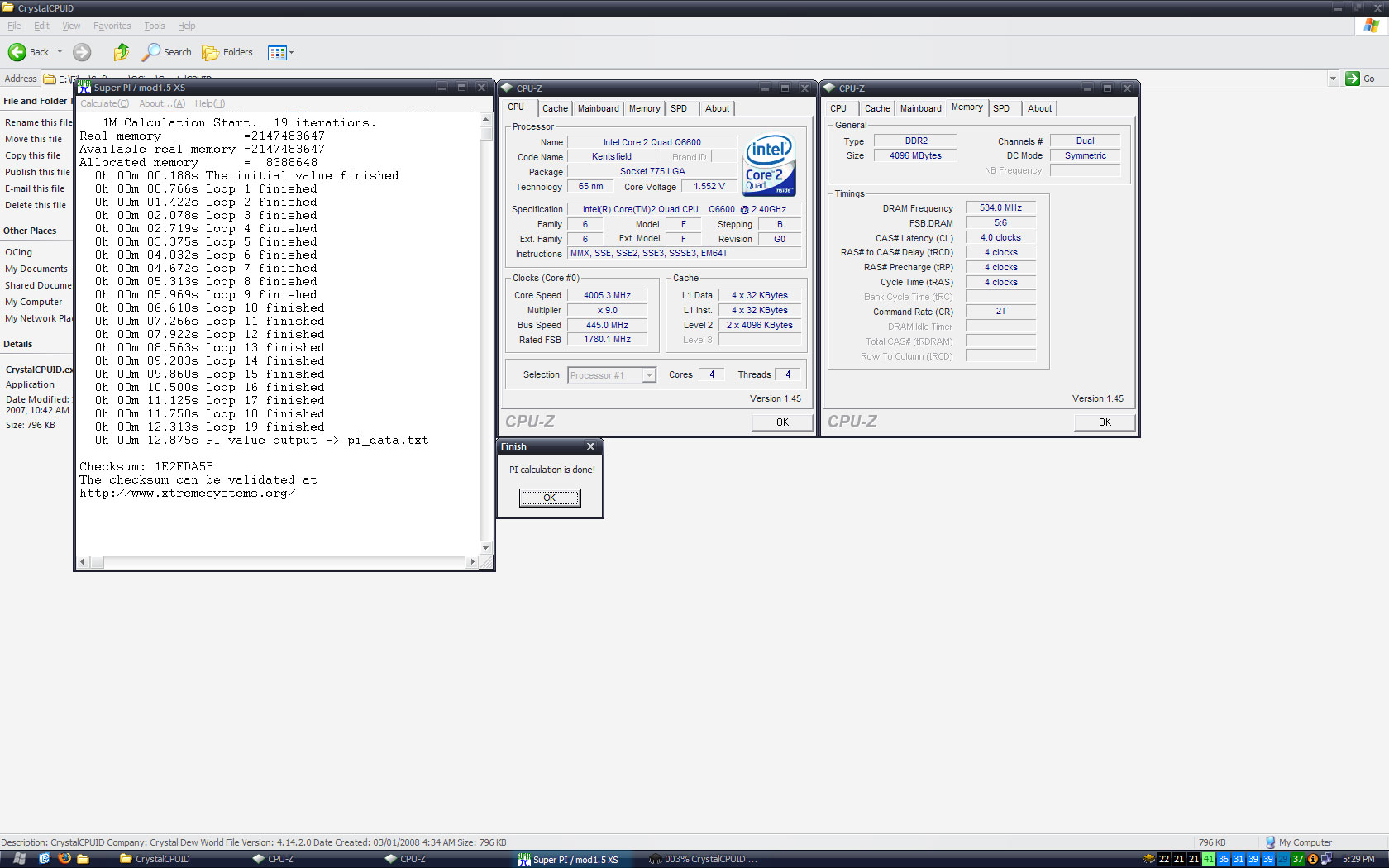
Task: Close the Finish dialog with X
Action: click(x=590, y=446)
